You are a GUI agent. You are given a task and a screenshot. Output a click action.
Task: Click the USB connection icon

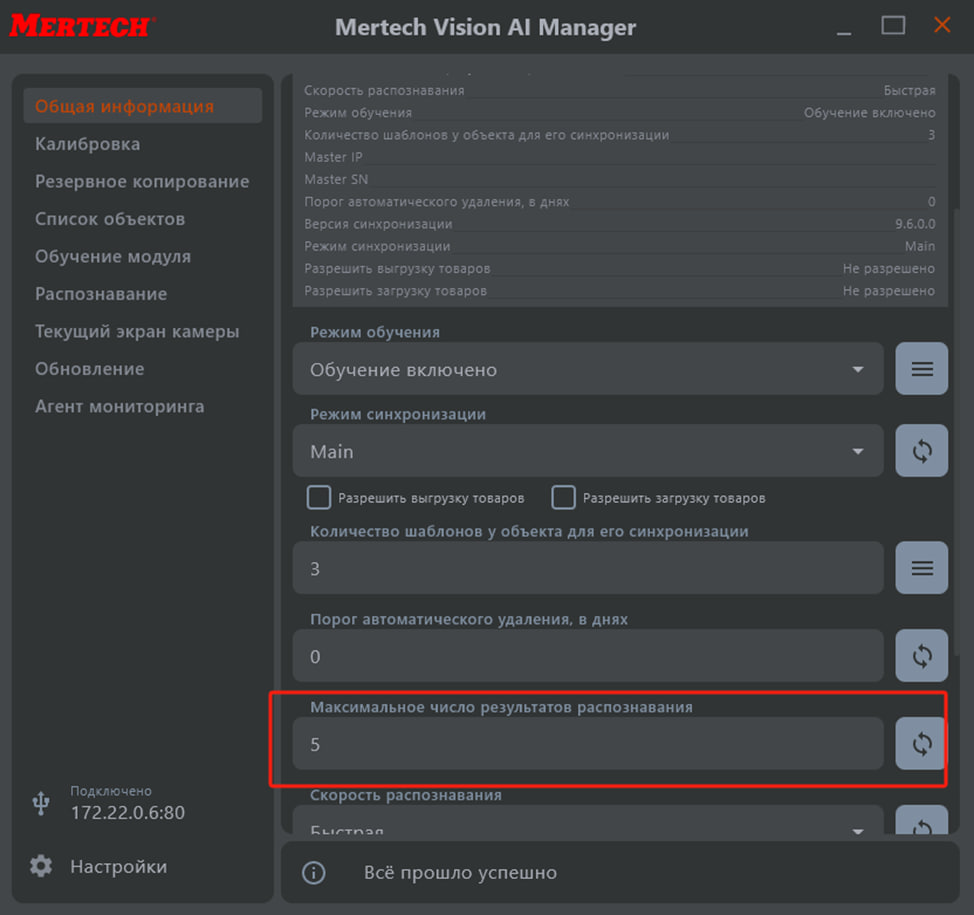pyautogui.click(x=41, y=803)
